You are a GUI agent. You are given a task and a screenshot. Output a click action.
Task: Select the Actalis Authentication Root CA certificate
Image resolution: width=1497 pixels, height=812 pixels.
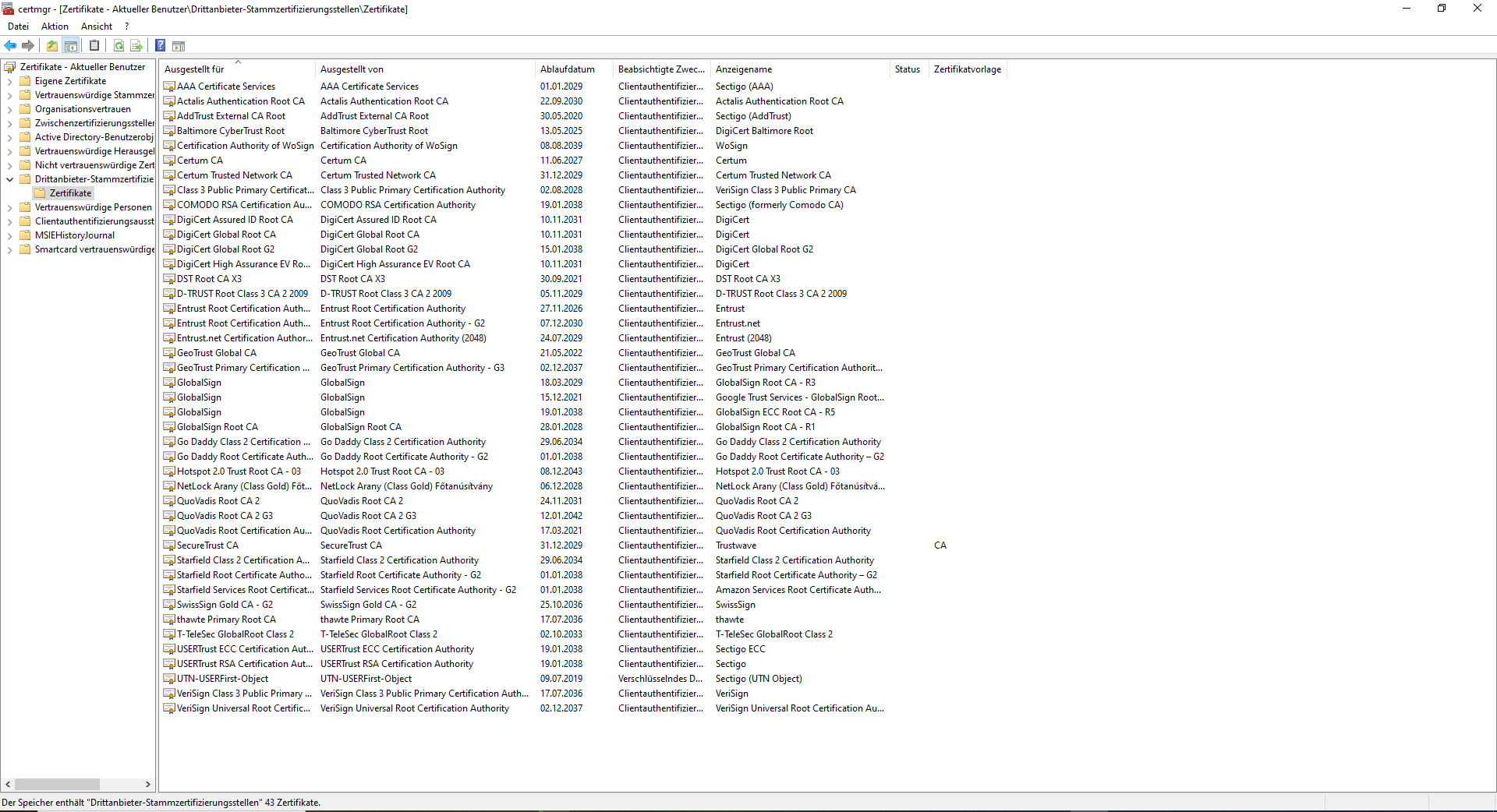coord(240,101)
